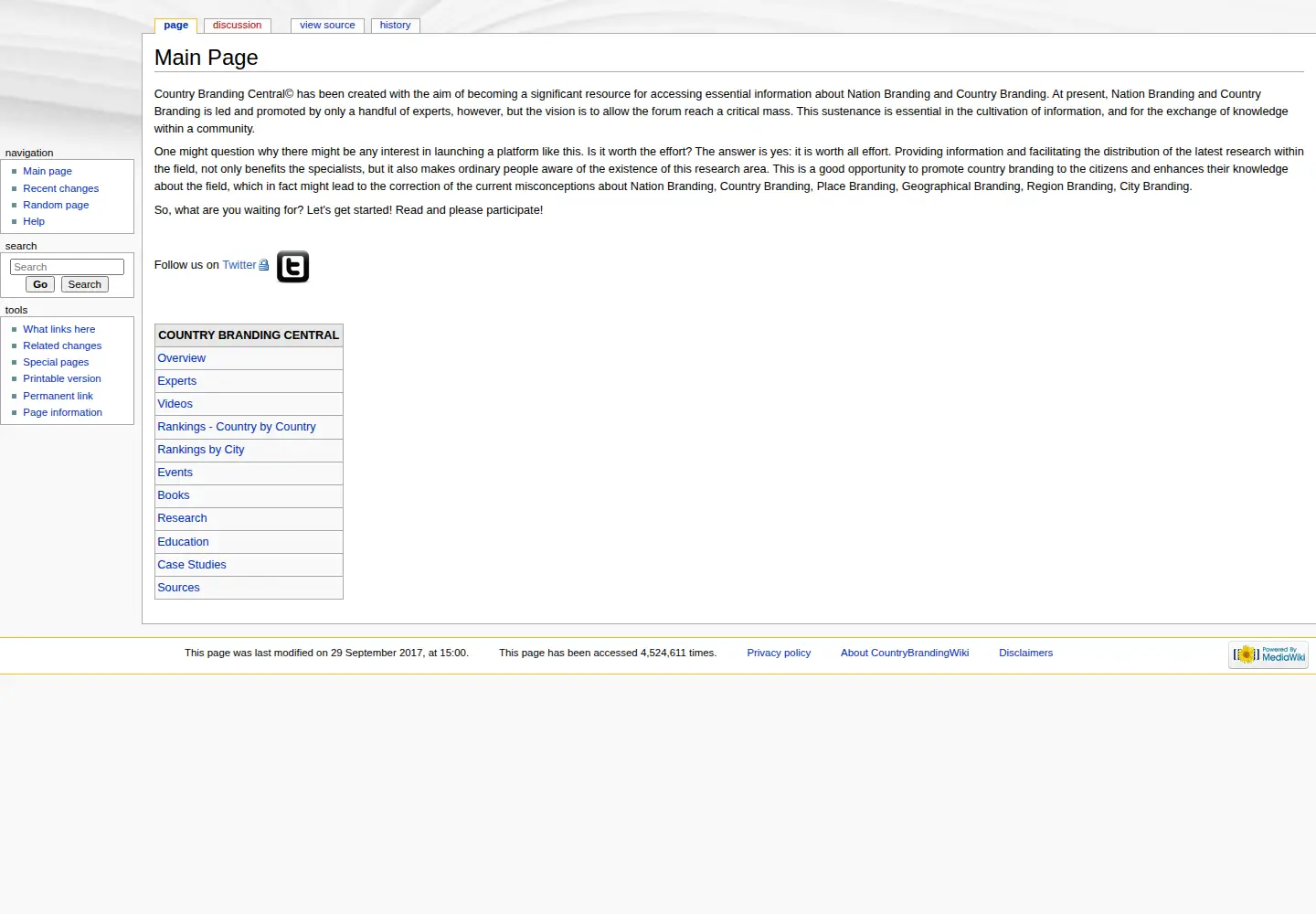
Task: Click the page accessed 4,524,611 times text
Action: 608,653
